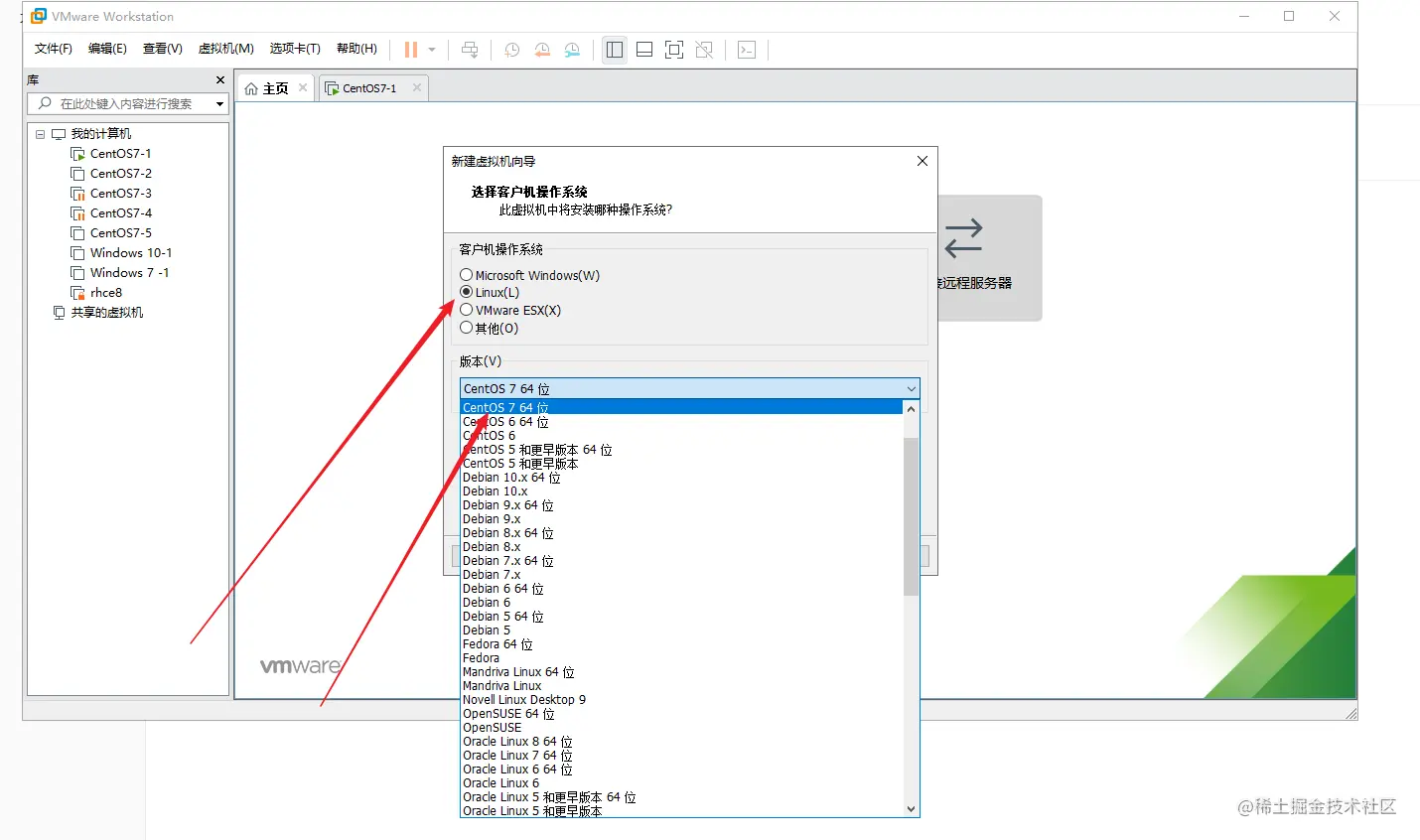The height and width of the screenshot is (840, 1420).
Task: Open the library search dropdown arrow
Action: tap(220, 103)
